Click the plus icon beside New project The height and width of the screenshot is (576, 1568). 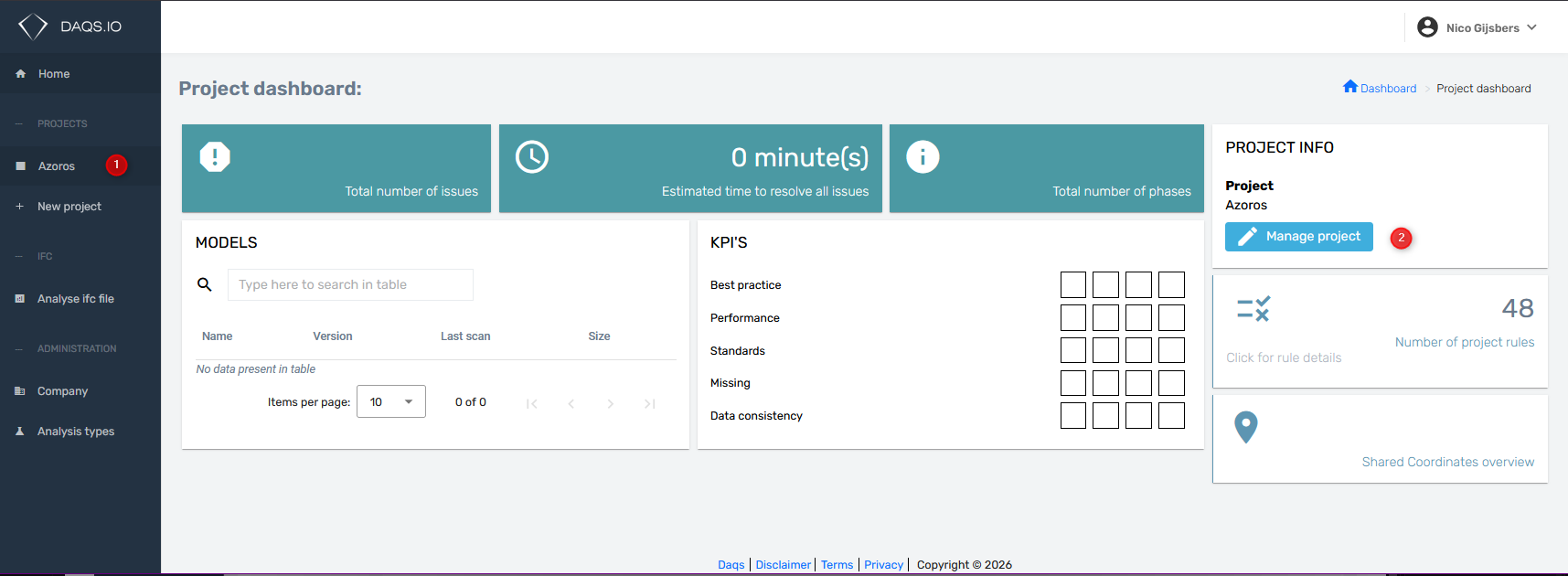(x=19, y=207)
